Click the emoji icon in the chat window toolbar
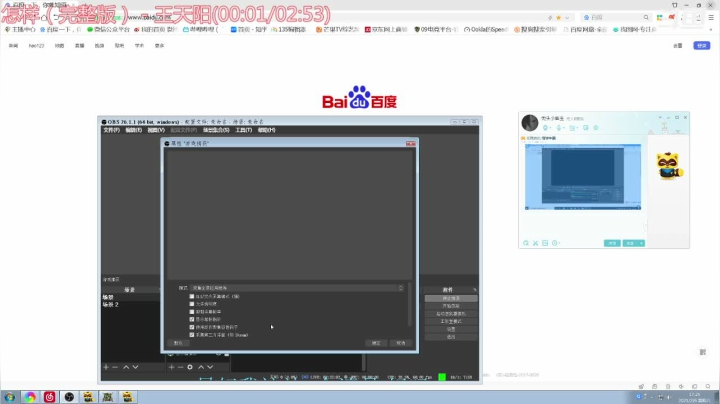The height and width of the screenshot is (404, 720). pos(526,243)
